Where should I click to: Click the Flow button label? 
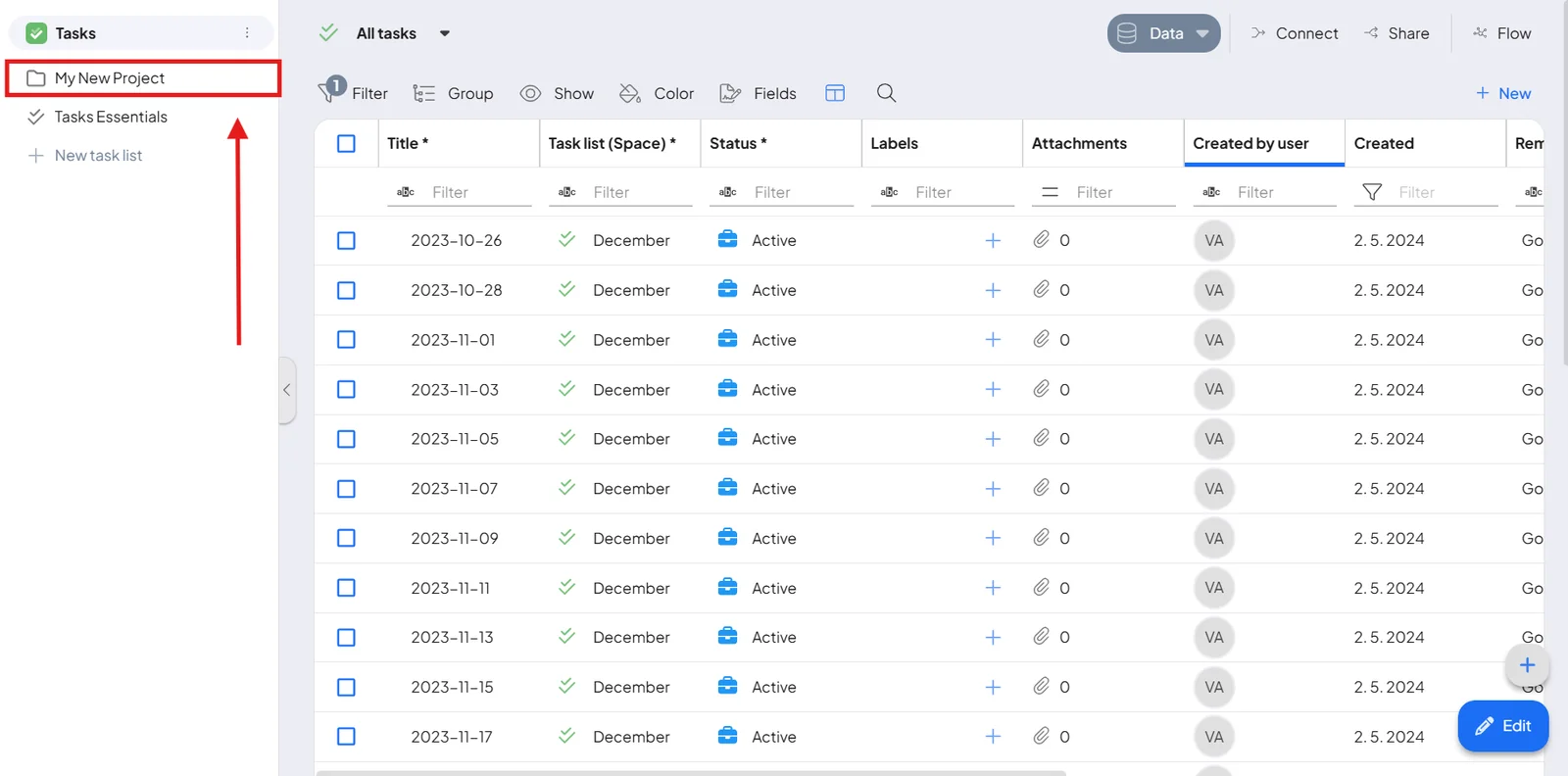[x=1514, y=33]
